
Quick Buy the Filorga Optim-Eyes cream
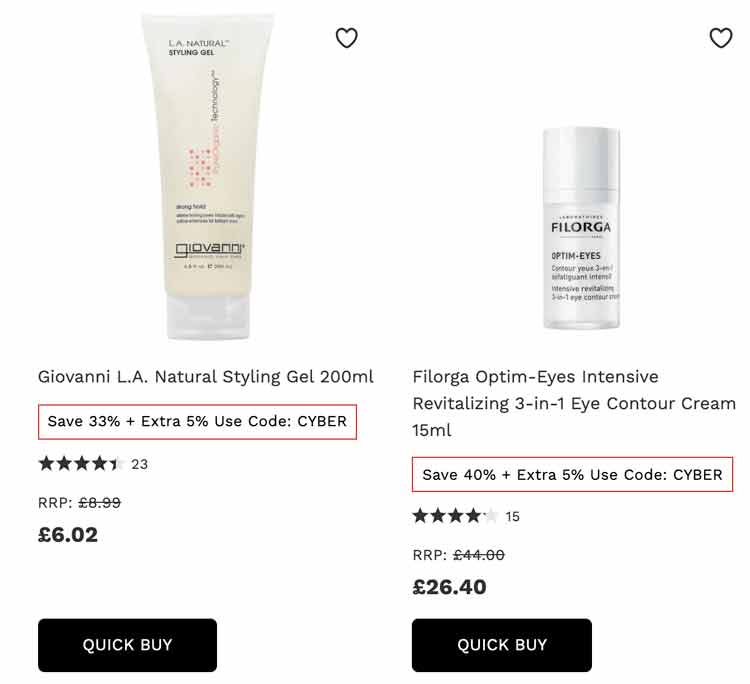coord(502,645)
